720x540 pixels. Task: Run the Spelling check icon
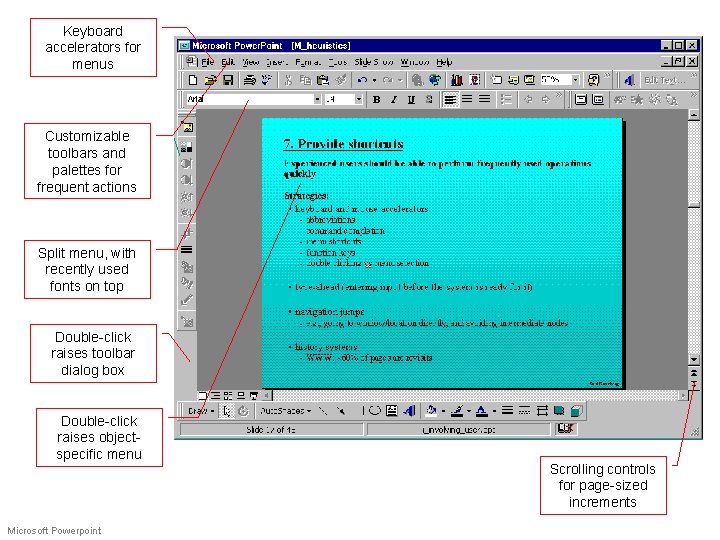pyautogui.click(x=266, y=80)
